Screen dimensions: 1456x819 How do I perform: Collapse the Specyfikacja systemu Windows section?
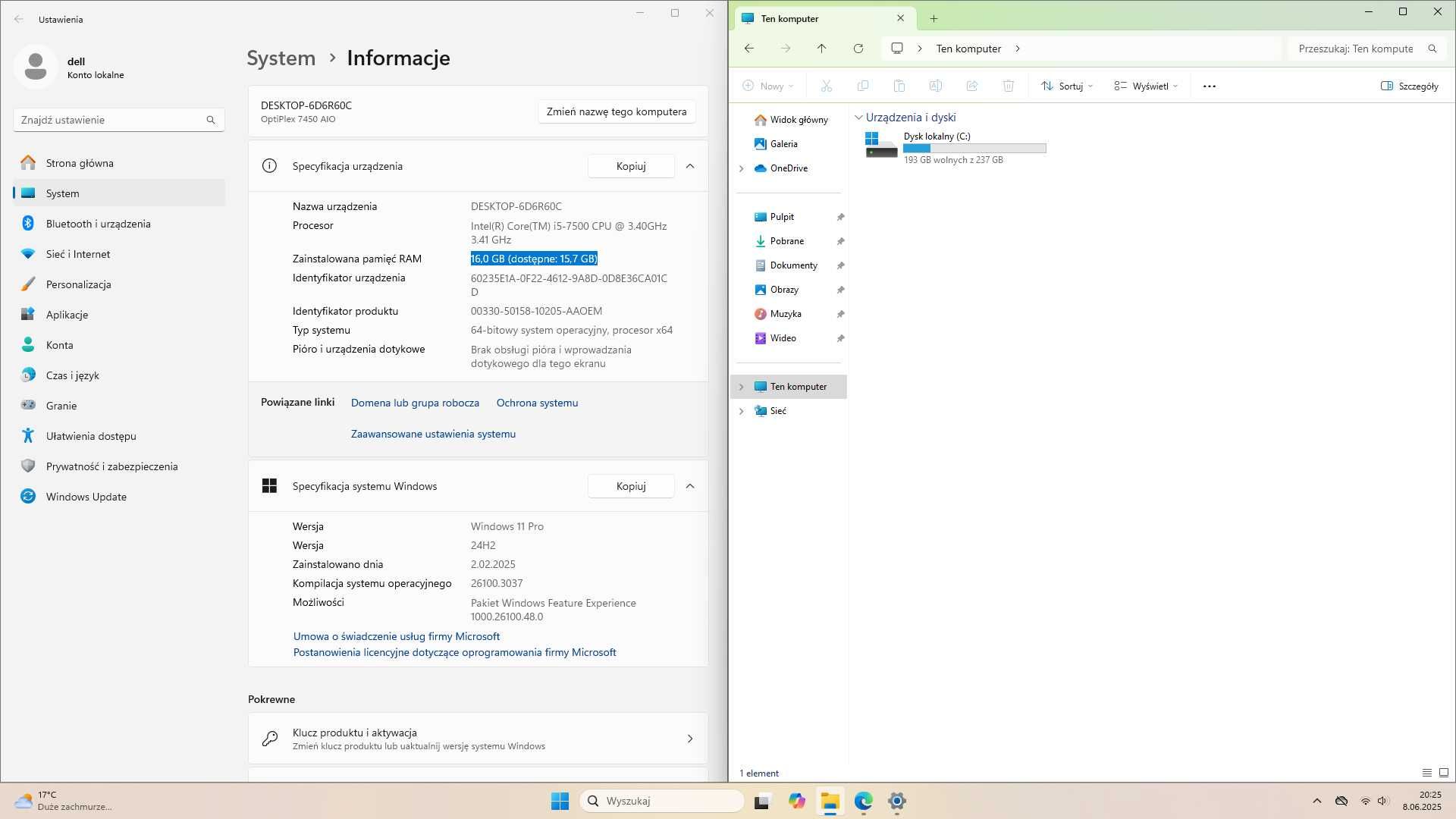click(x=690, y=486)
